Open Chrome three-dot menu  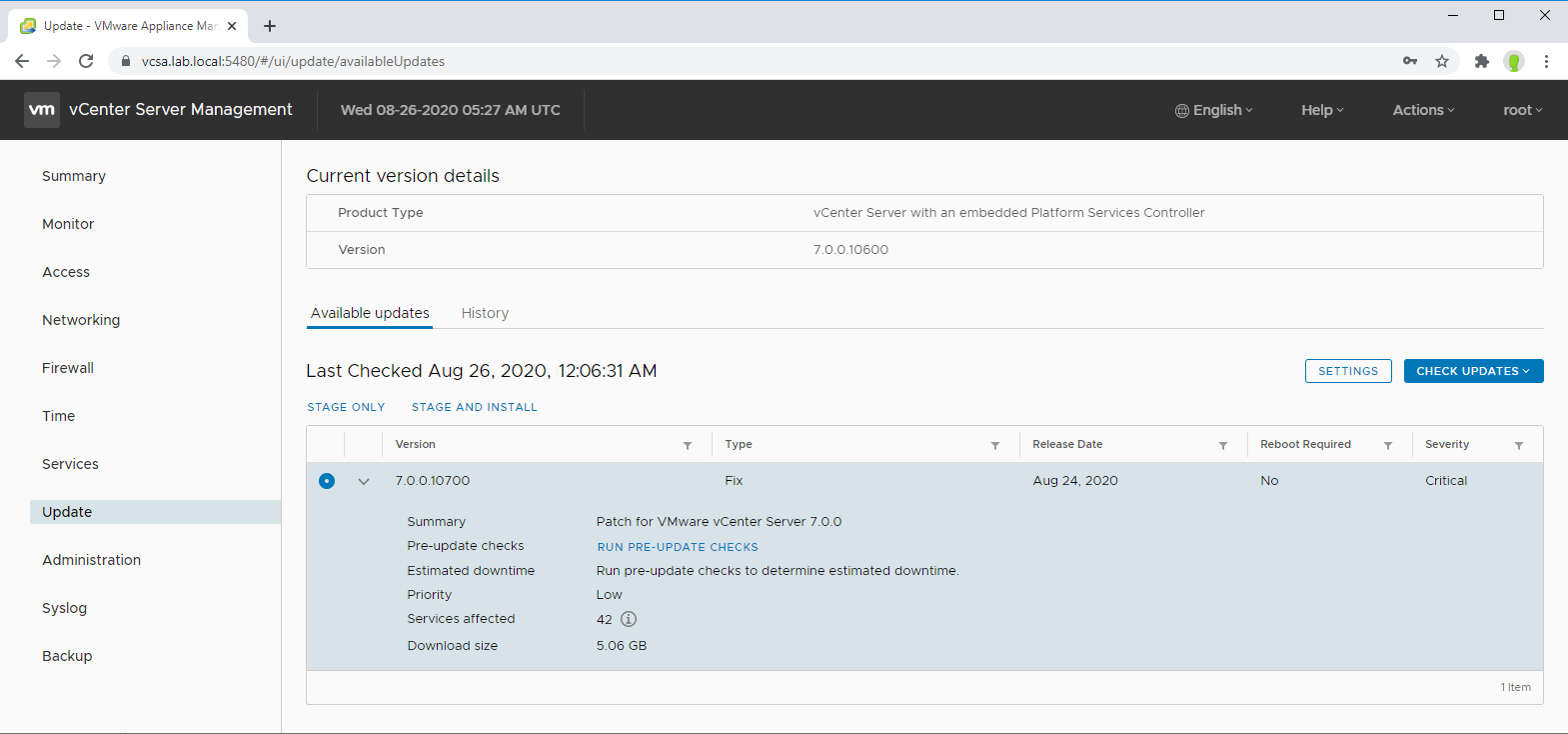point(1546,61)
